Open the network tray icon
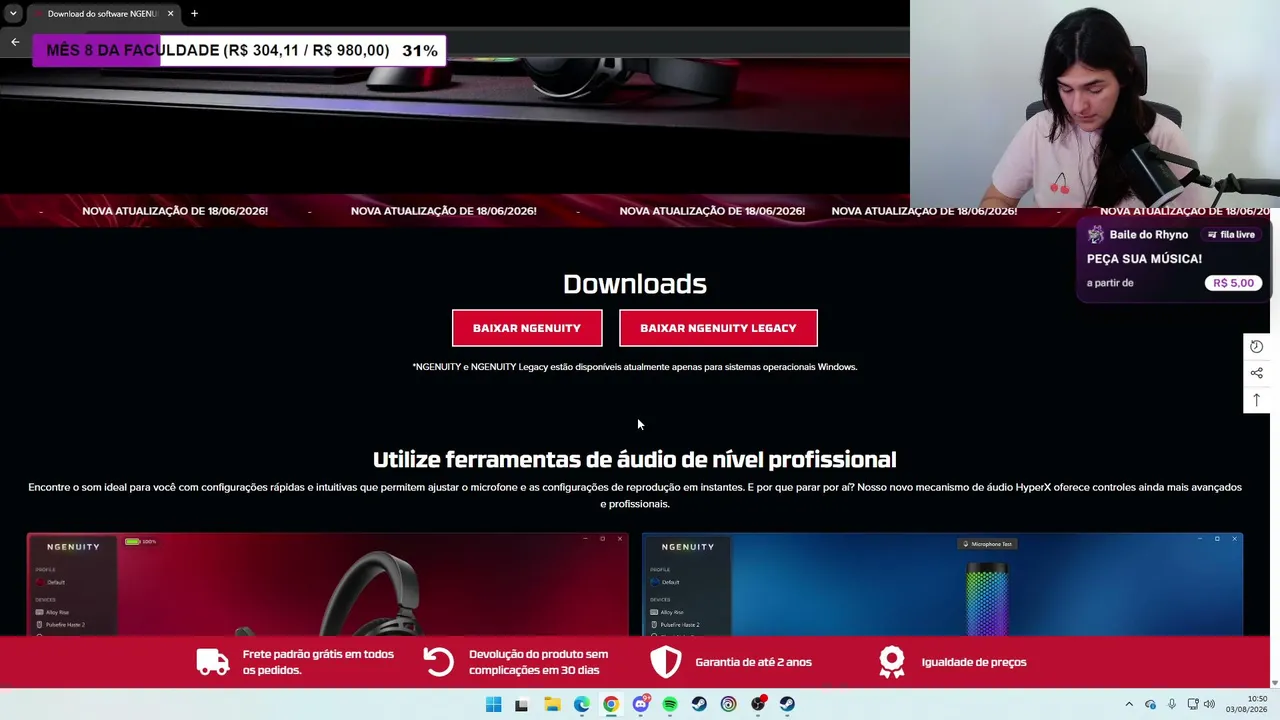Viewport: 1280px width, 720px height. coord(1193,704)
